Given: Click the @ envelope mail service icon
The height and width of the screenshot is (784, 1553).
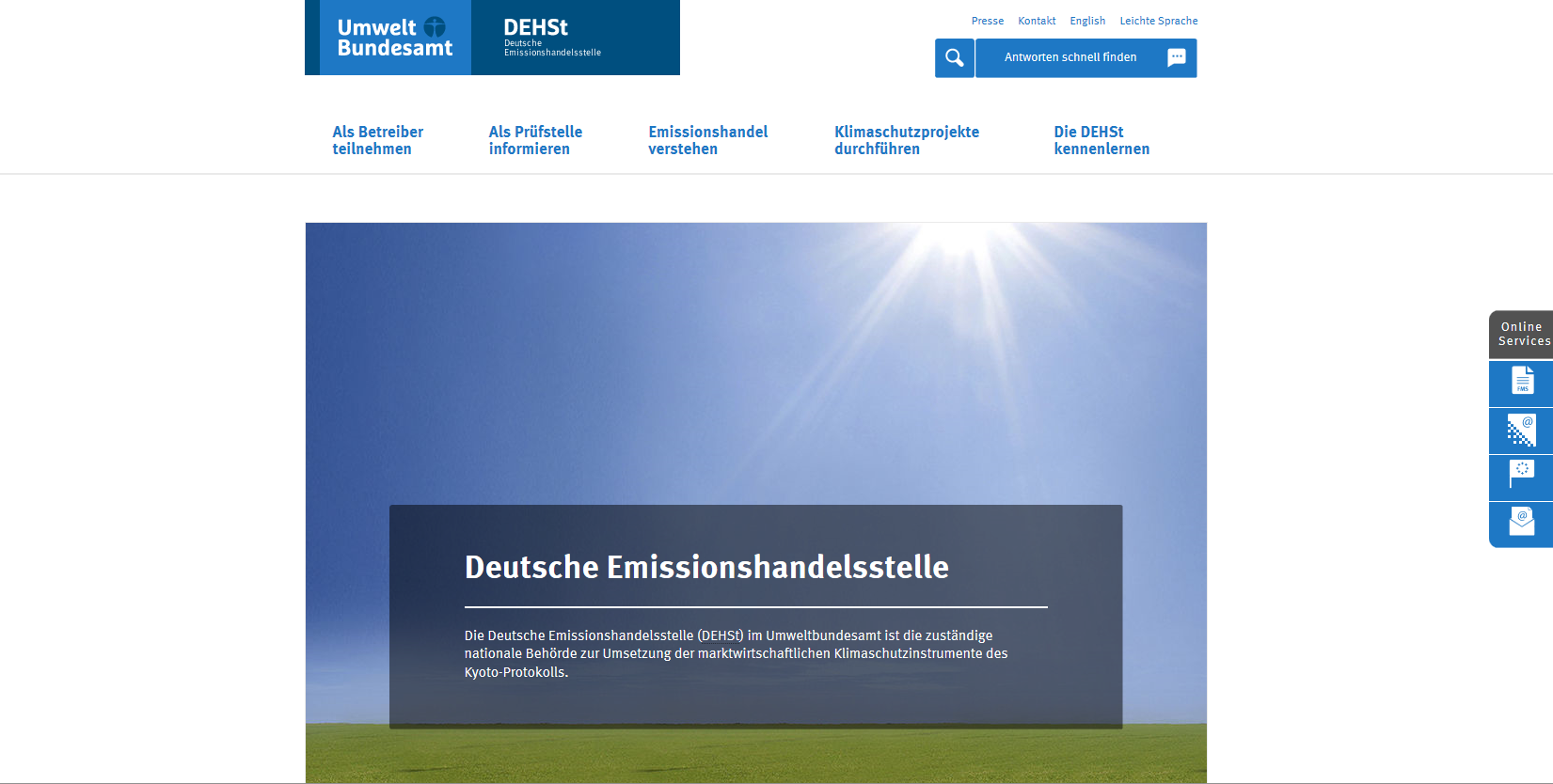Looking at the screenshot, I should [x=1521, y=523].
